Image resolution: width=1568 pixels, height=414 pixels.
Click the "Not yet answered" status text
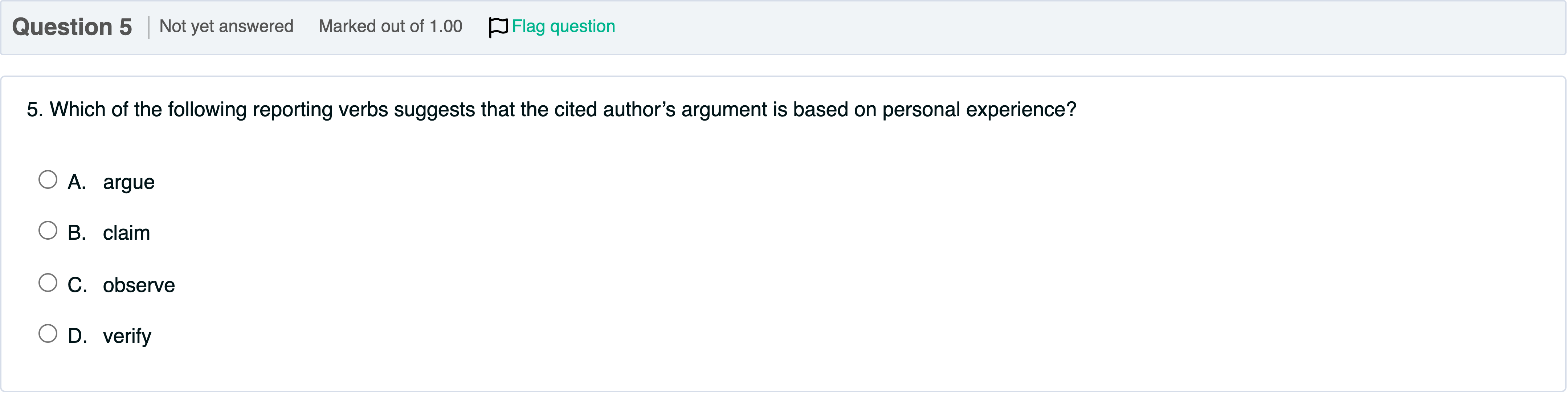pos(226,26)
